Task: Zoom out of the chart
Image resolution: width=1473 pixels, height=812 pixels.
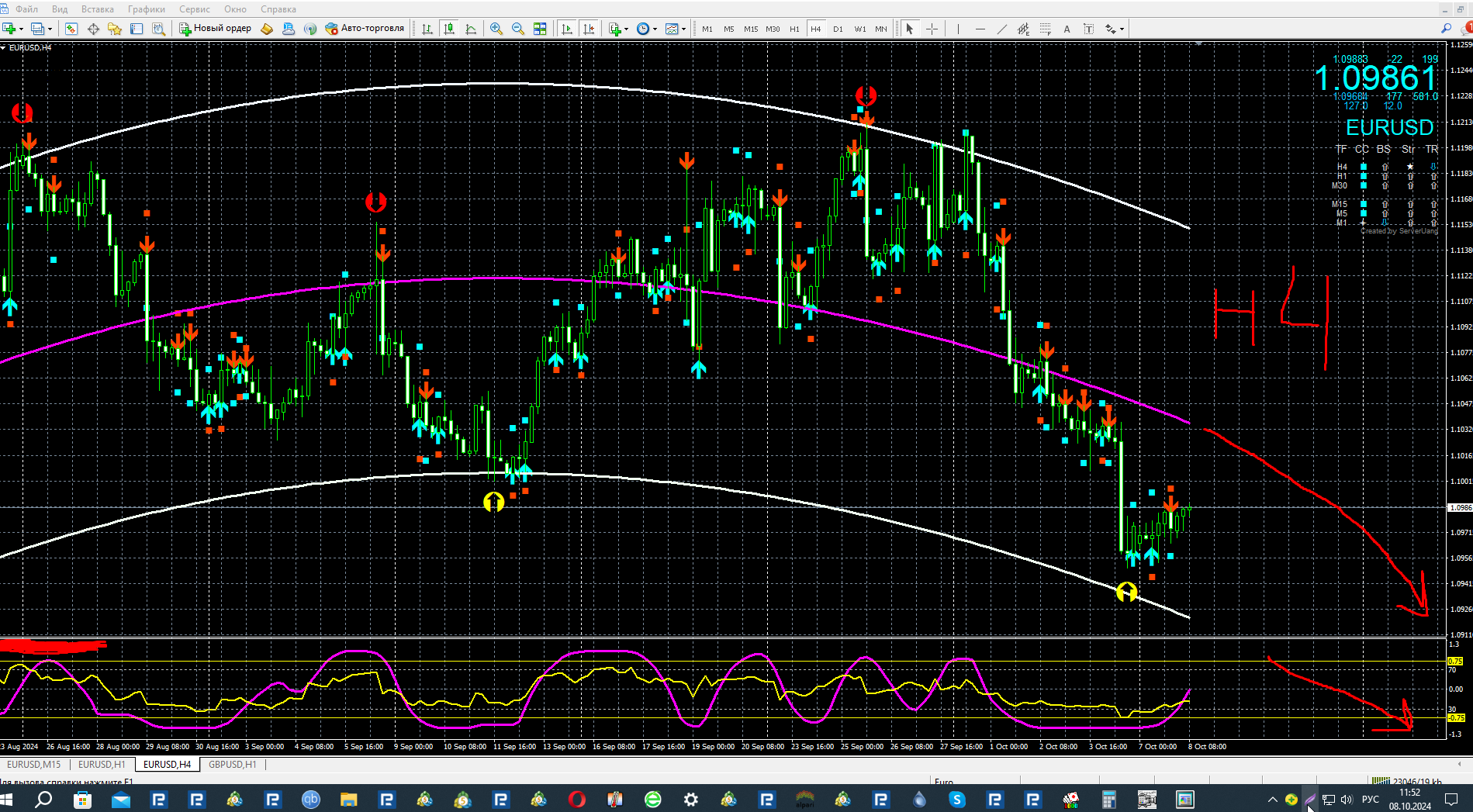Action: (x=517, y=29)
